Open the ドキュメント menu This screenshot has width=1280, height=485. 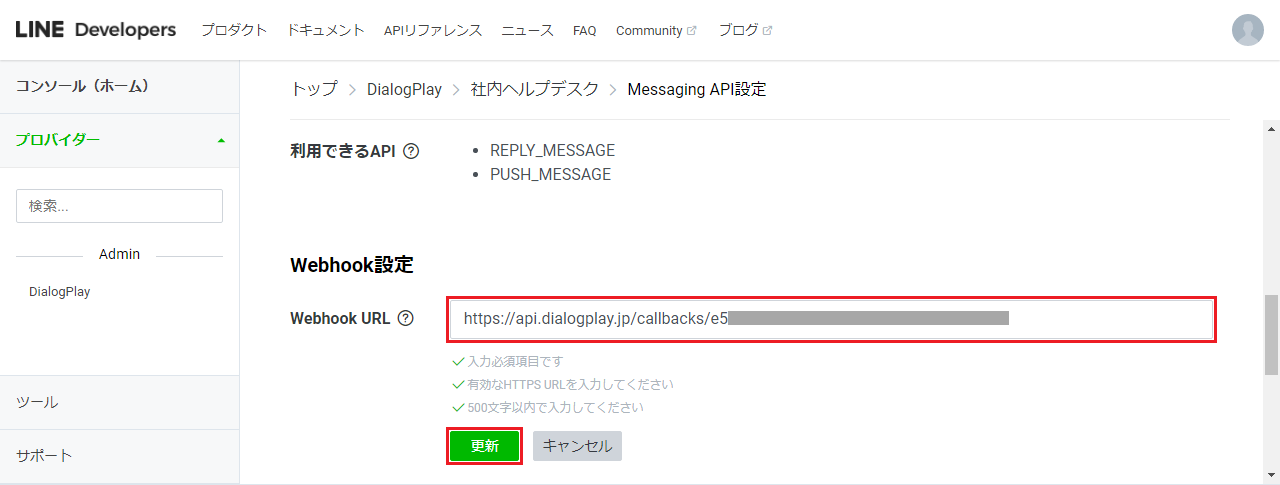[x=325, y=30]
